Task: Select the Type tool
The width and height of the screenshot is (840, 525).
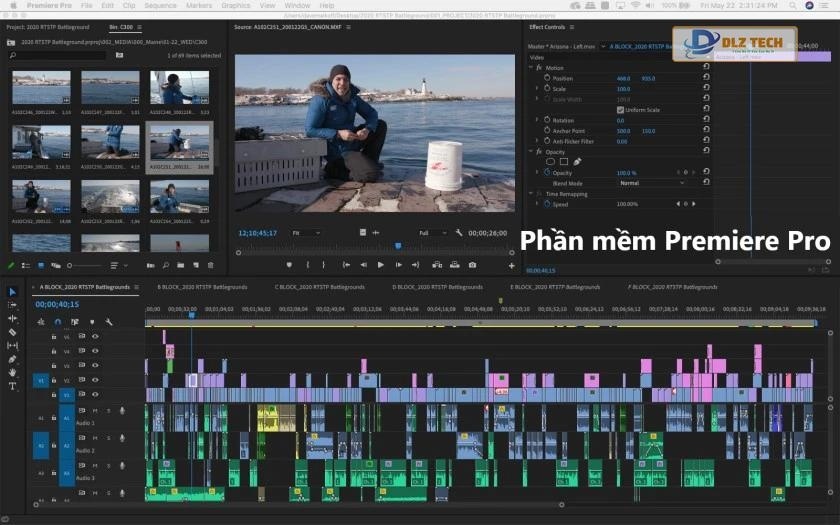Action: (13, 386)
